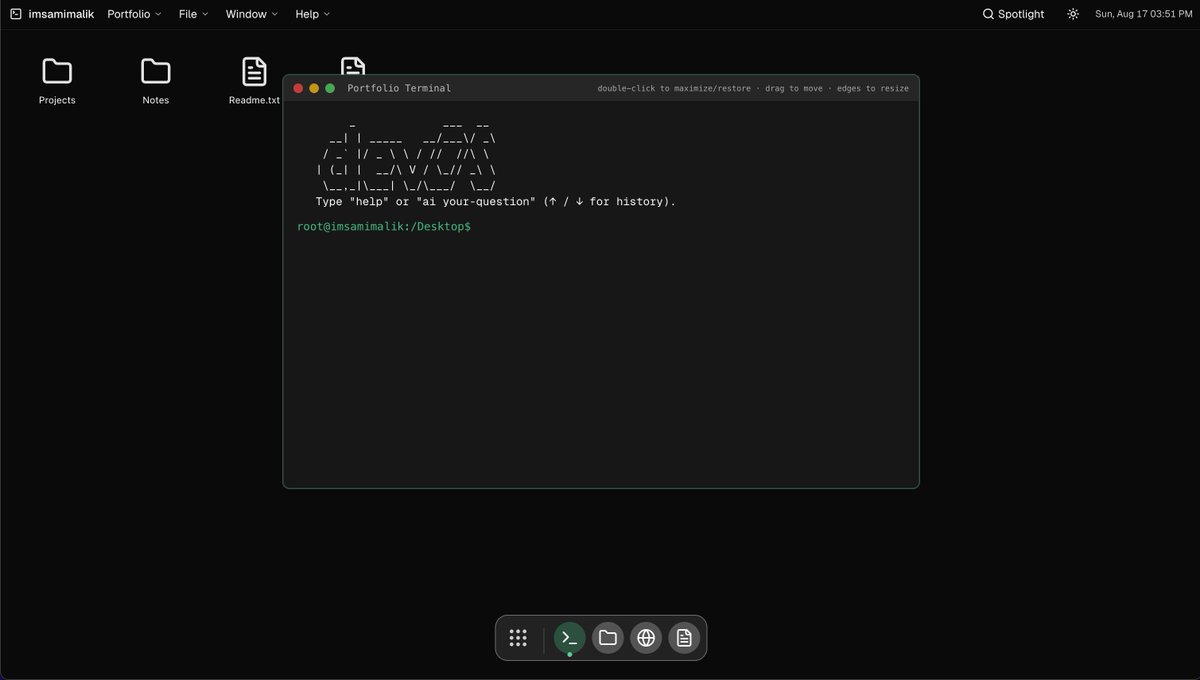1200x680 pixels.
Task: Open Spotlight search
Action: click(x=1013, y=14)
